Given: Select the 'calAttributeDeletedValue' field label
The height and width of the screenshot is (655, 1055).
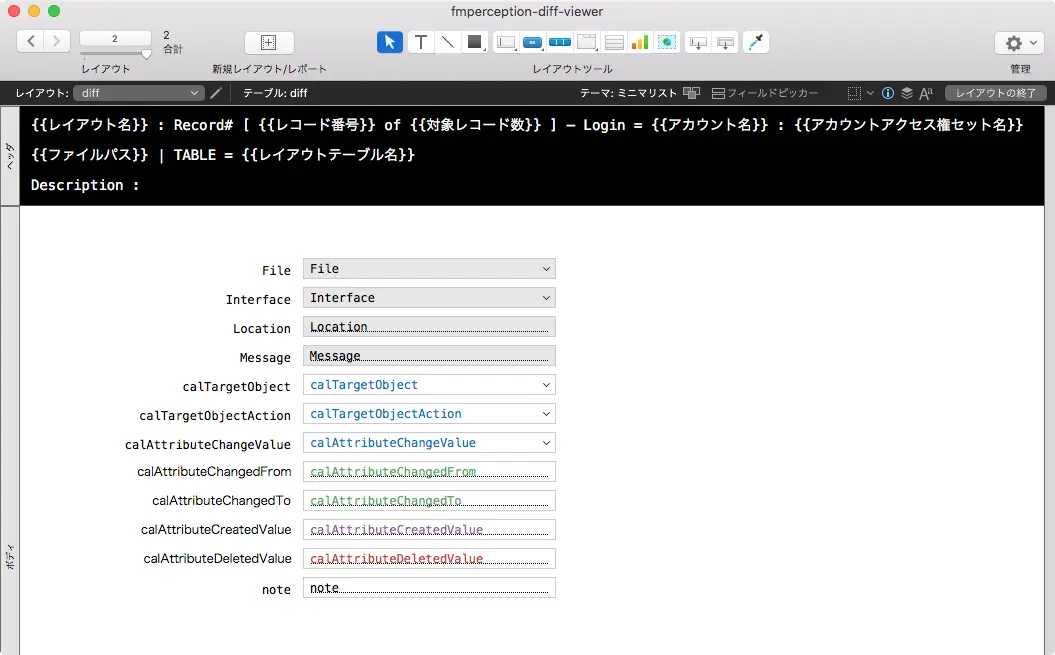Looking at the screenshot, I should point(217,558).
